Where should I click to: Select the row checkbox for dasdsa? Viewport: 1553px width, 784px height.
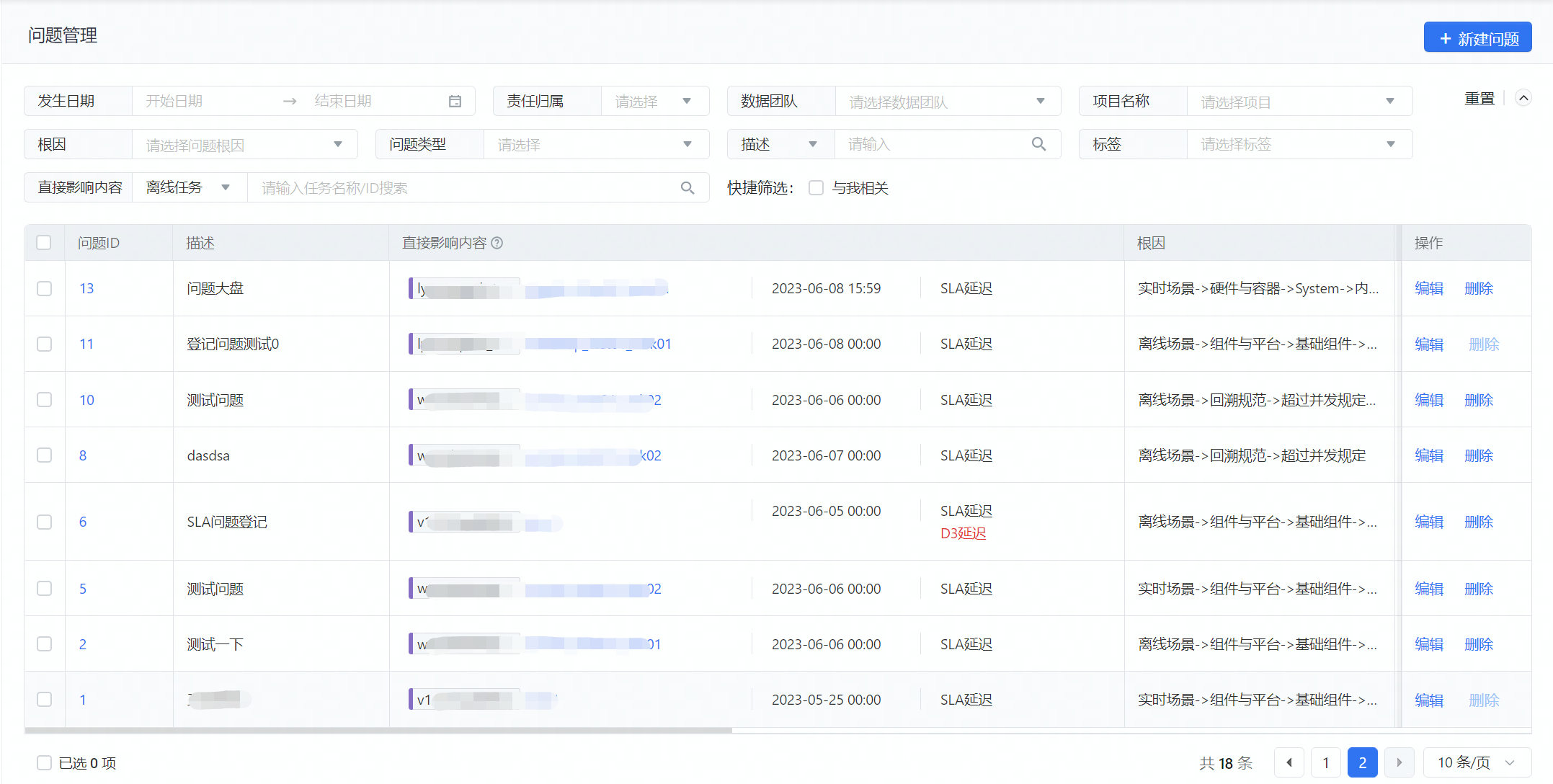click(x=45, y=455)
